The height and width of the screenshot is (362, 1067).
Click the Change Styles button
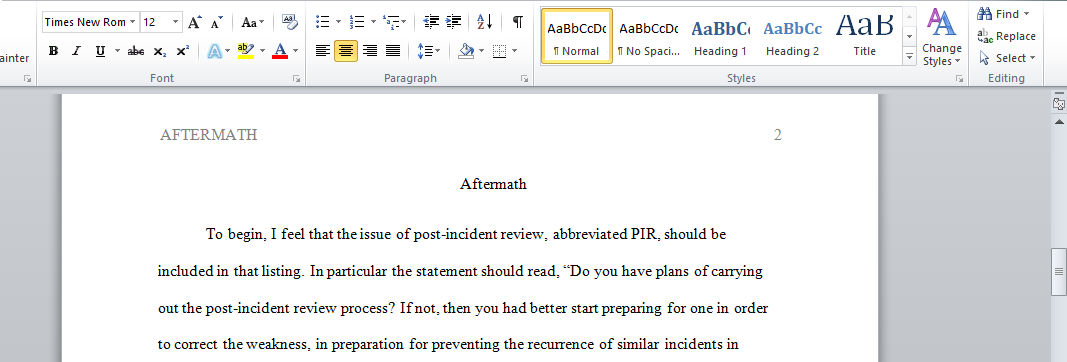[x=942, y=37]
